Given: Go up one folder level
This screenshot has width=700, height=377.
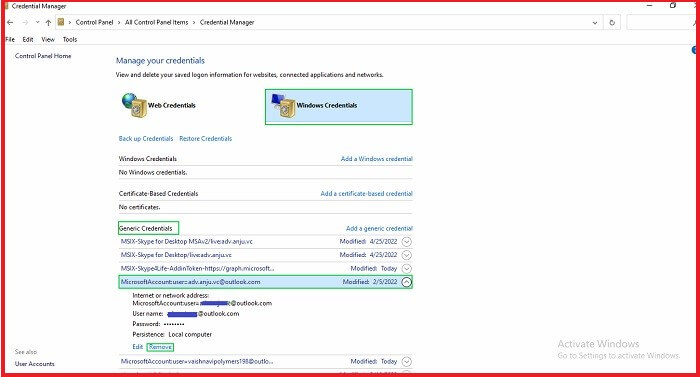Looking at the screenshot, I should click(x=48, y=22).
